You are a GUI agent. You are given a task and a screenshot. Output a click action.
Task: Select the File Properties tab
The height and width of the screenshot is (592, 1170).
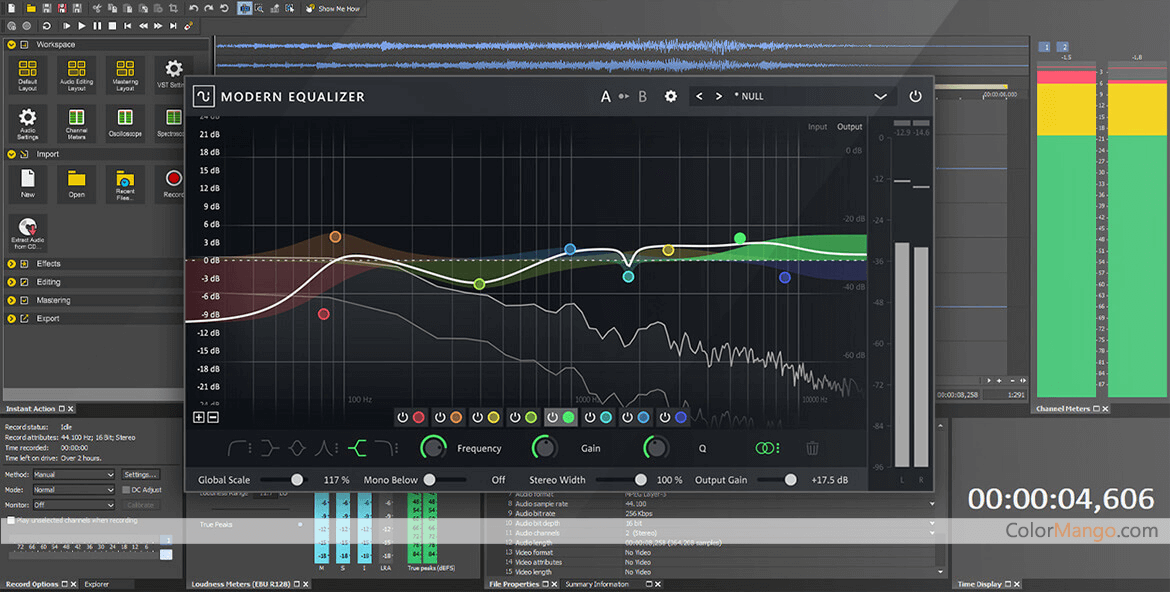[514, 585]
